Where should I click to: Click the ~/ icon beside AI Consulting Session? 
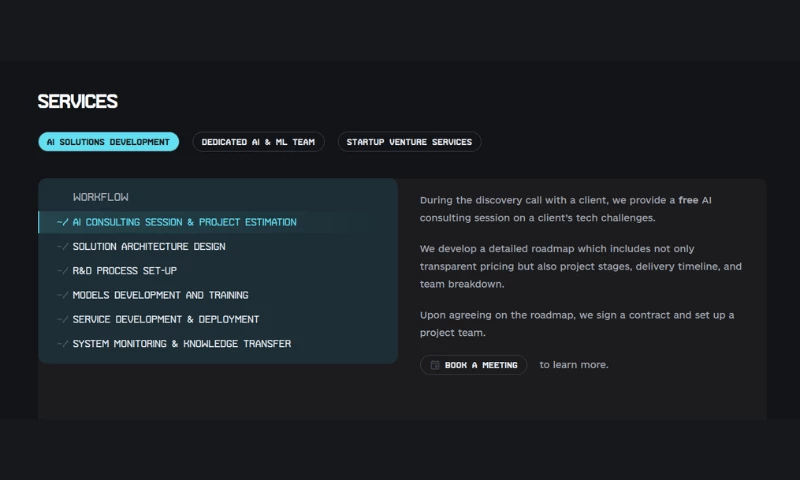62,222
